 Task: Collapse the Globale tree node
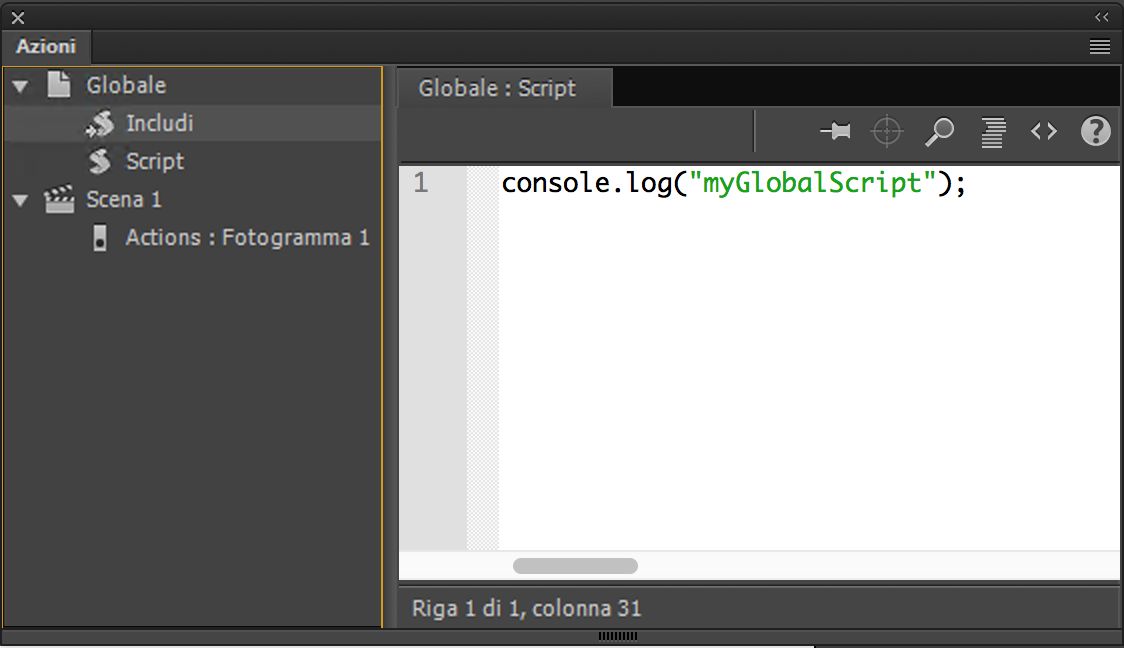[x=20, y=87]
